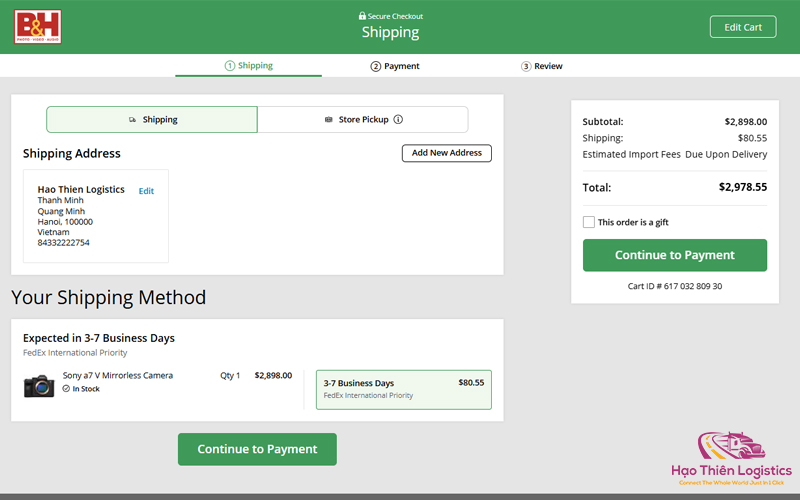Click the Secure Checkout lock icon
800x500 pixels.
(x=362, y=16)
